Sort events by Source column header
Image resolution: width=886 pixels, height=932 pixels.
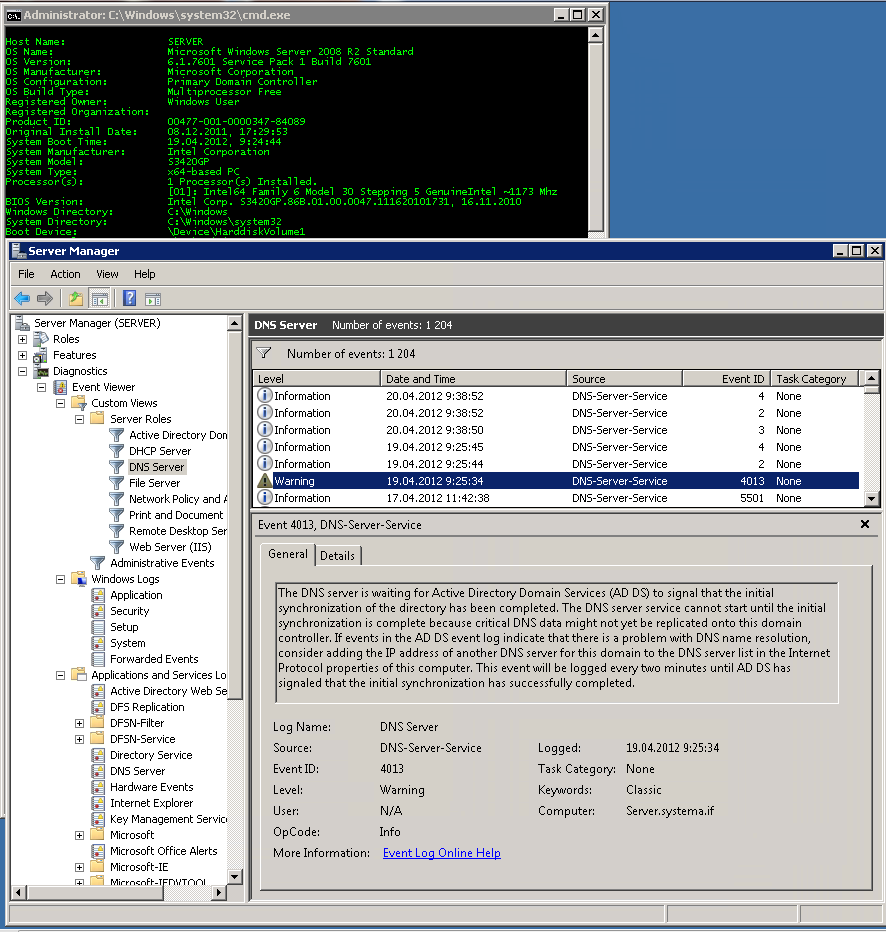(624, 379)
